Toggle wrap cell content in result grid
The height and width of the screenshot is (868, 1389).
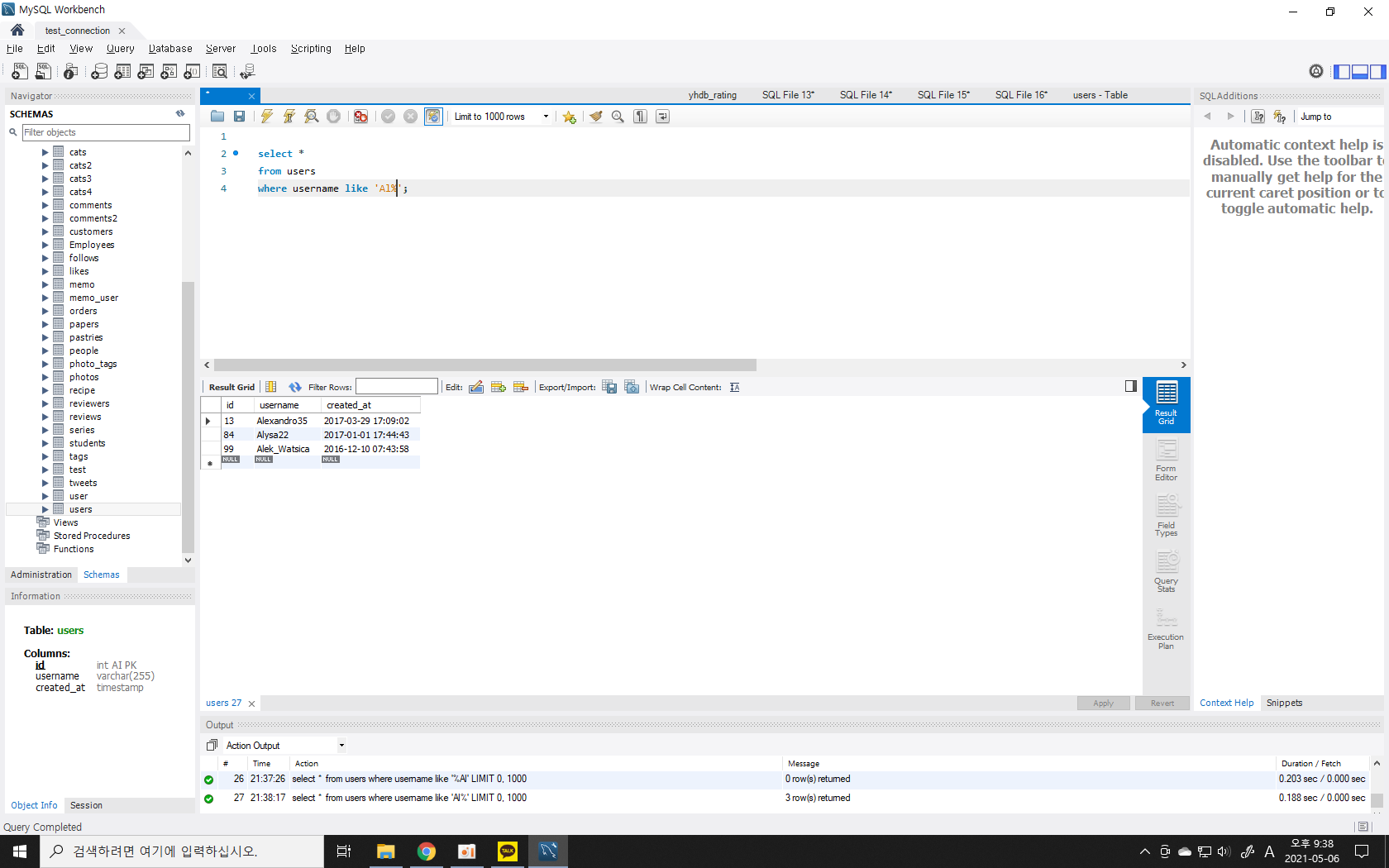pos(734,387)
